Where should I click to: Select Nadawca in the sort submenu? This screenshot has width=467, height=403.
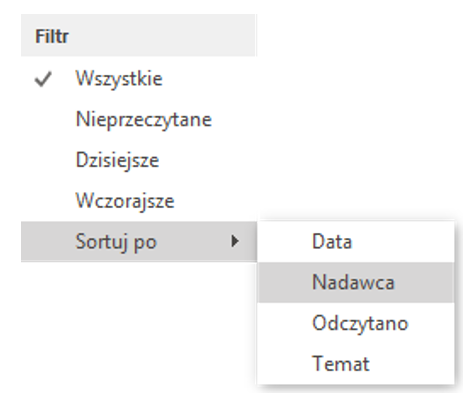tap(356, 282)
